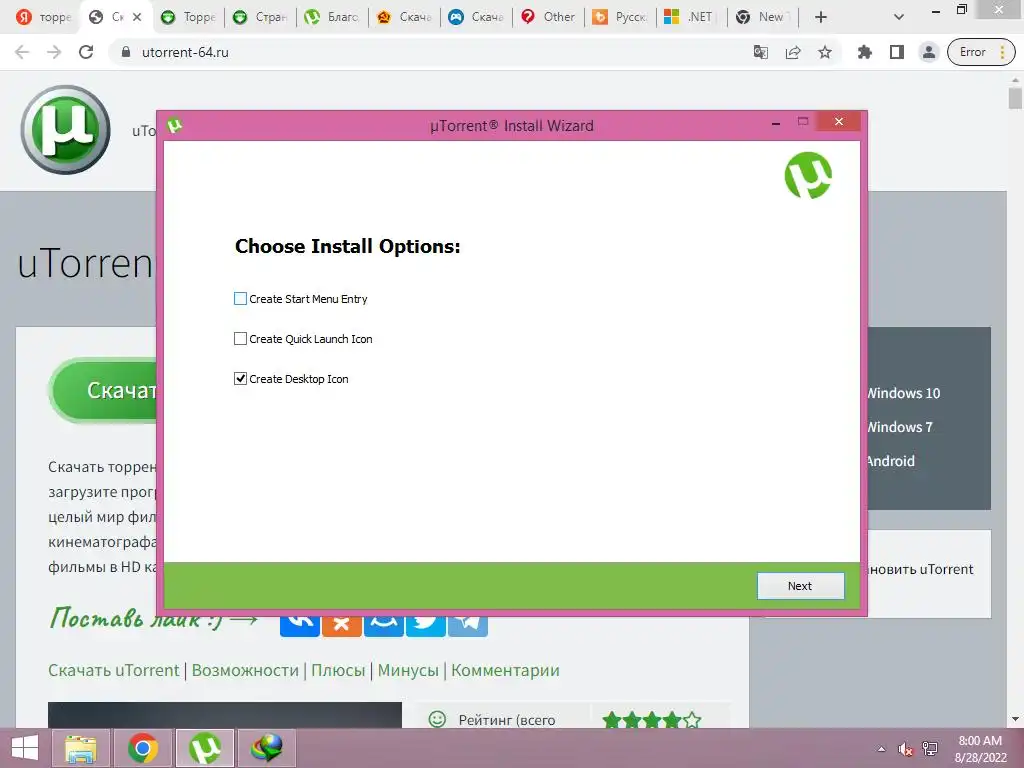Open the Extensions puzzle icon
Screen dimensions: 1024x768
pyautogui.click(x=865, y=52)
